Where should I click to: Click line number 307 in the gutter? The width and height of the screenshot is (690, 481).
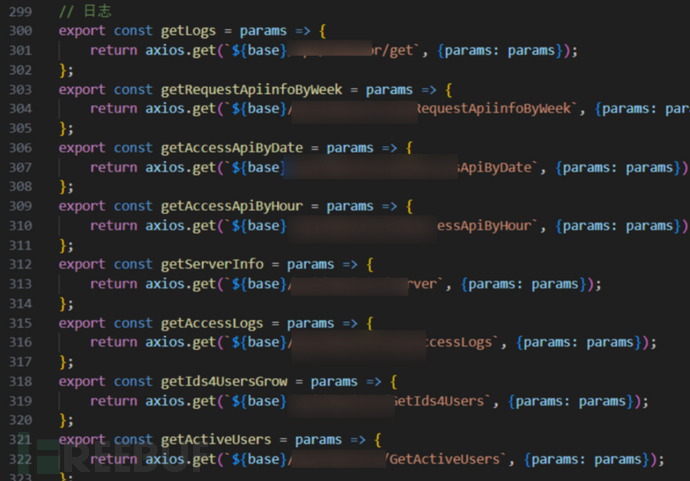(x=20, y=168)
